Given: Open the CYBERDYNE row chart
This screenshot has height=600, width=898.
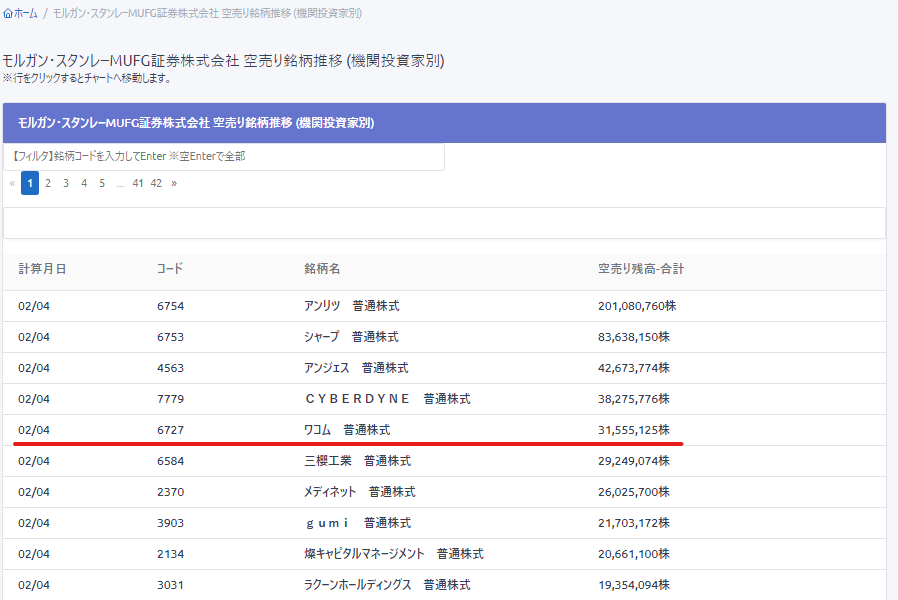Looking at the screenshot, I should tap(386, 399).
